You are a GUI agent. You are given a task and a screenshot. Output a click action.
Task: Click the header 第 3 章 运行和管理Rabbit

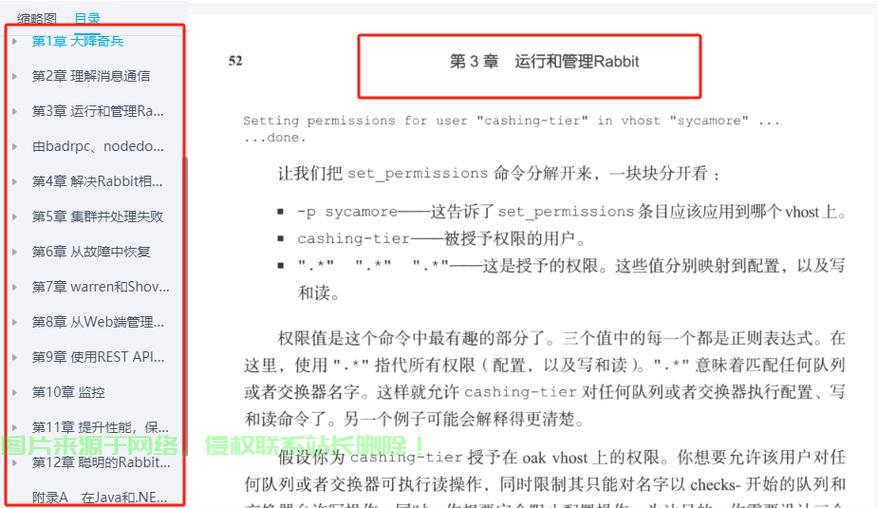pos(544,62)
